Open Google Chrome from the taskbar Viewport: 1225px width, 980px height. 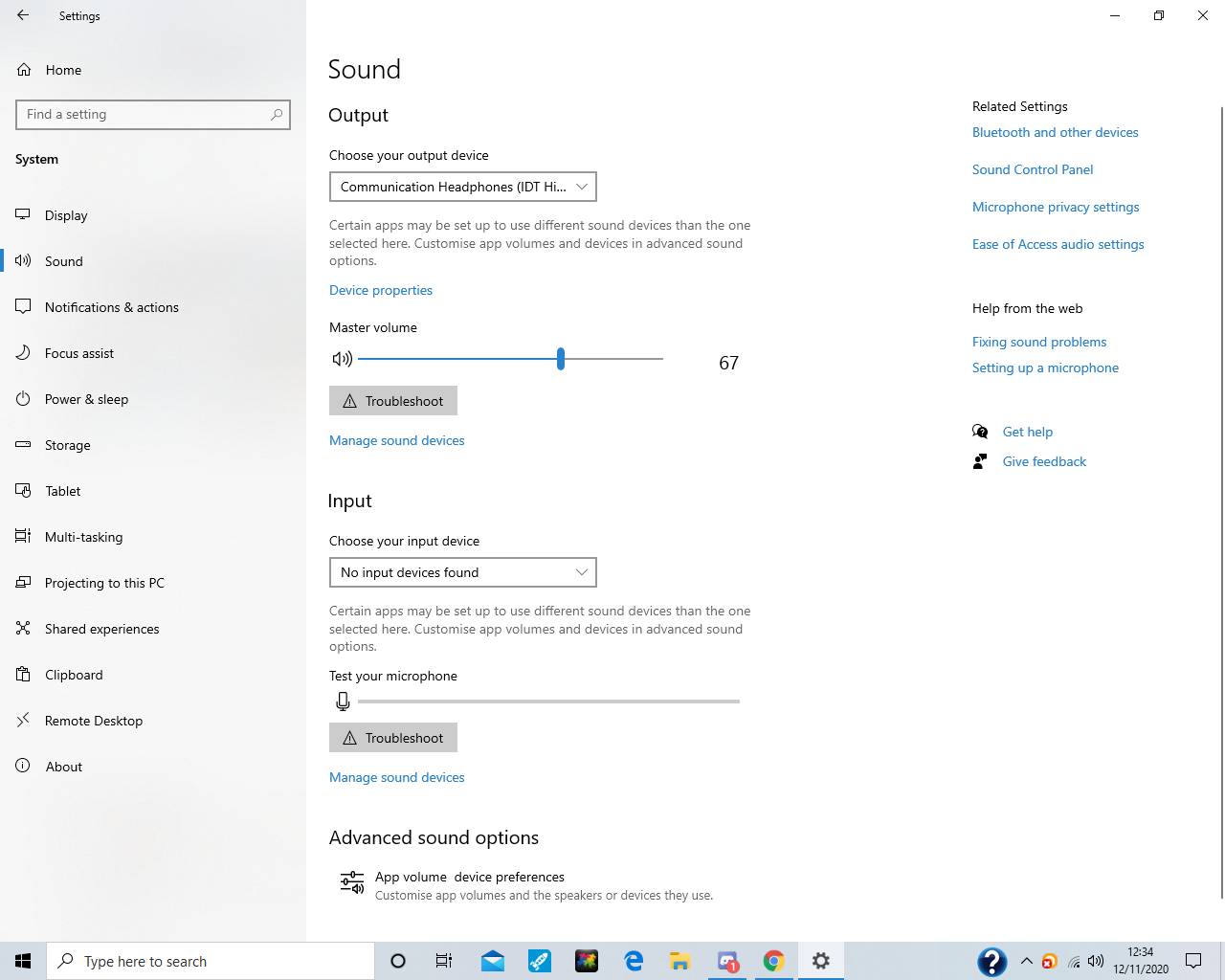[774, 961]
